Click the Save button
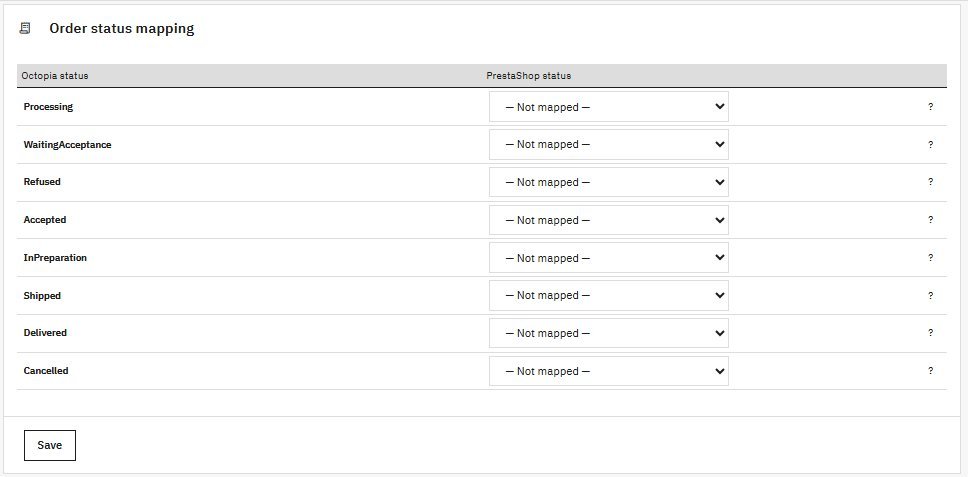This screenshot has width=968, height=477. click(50, 446)
